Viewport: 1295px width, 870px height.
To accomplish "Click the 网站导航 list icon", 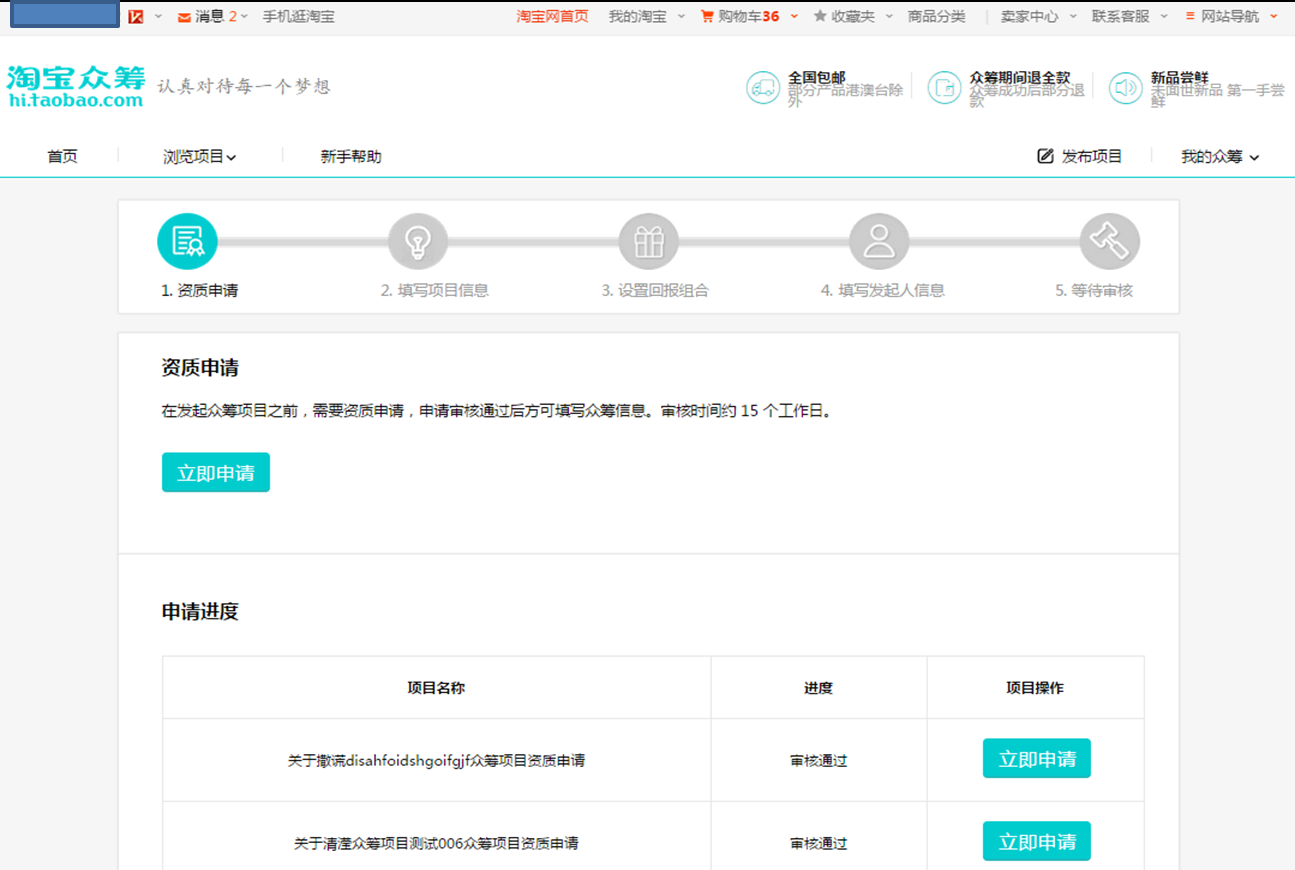I will 1190,16.
